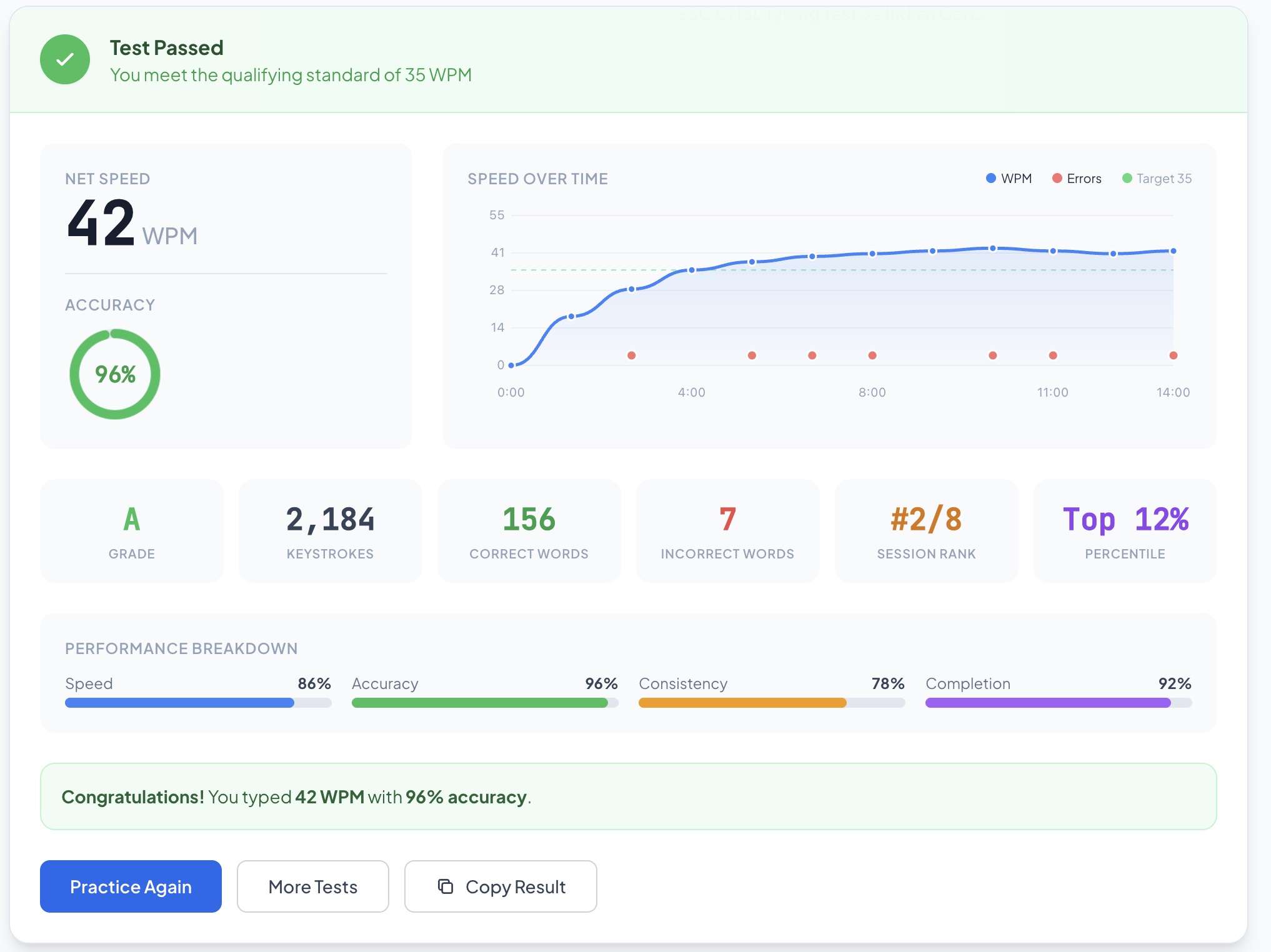Image resolution: width=1271 pixels, height=952 pixels.
Task: Click the green Test Passed checkmark icon
Action: [65, 59]
